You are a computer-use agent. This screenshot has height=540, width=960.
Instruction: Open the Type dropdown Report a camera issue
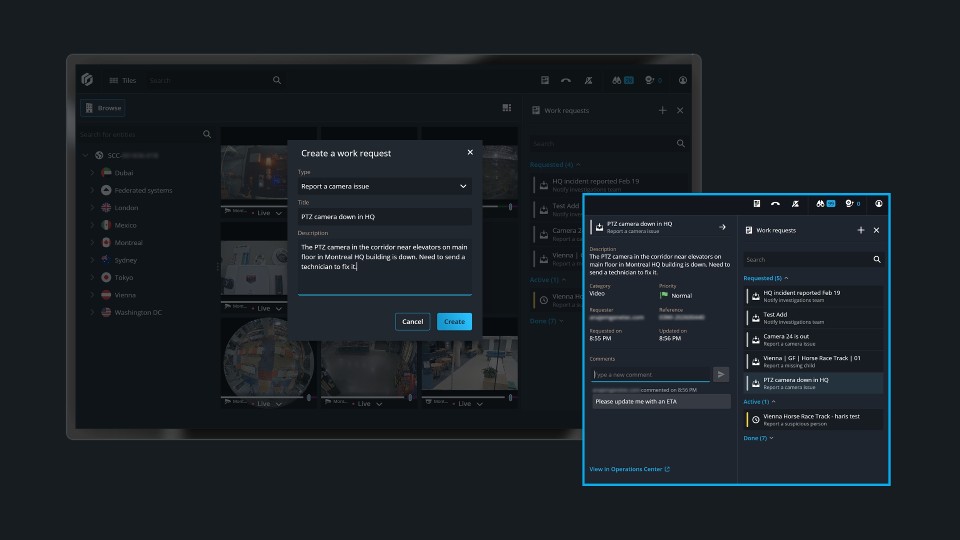(x=384, y=186)
